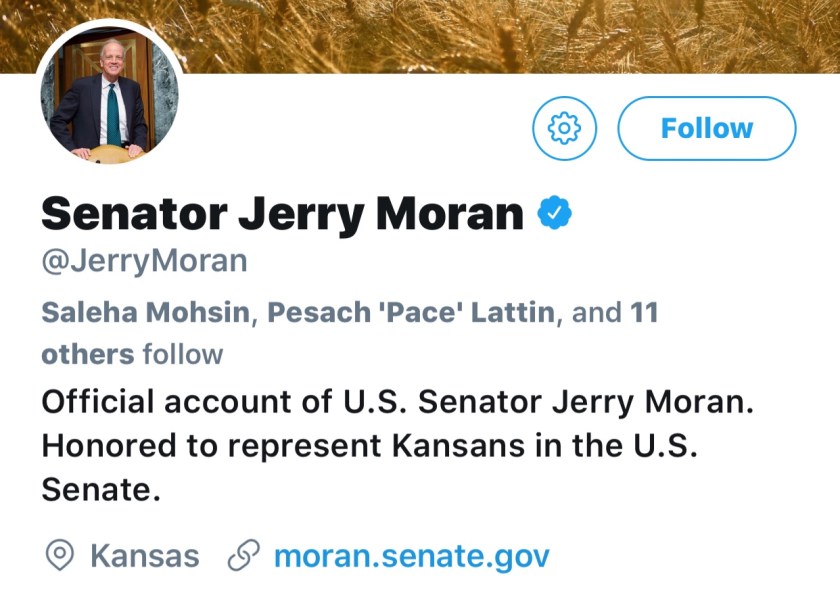
Task: Click the Kansas location text
Action: click(144, 555)
